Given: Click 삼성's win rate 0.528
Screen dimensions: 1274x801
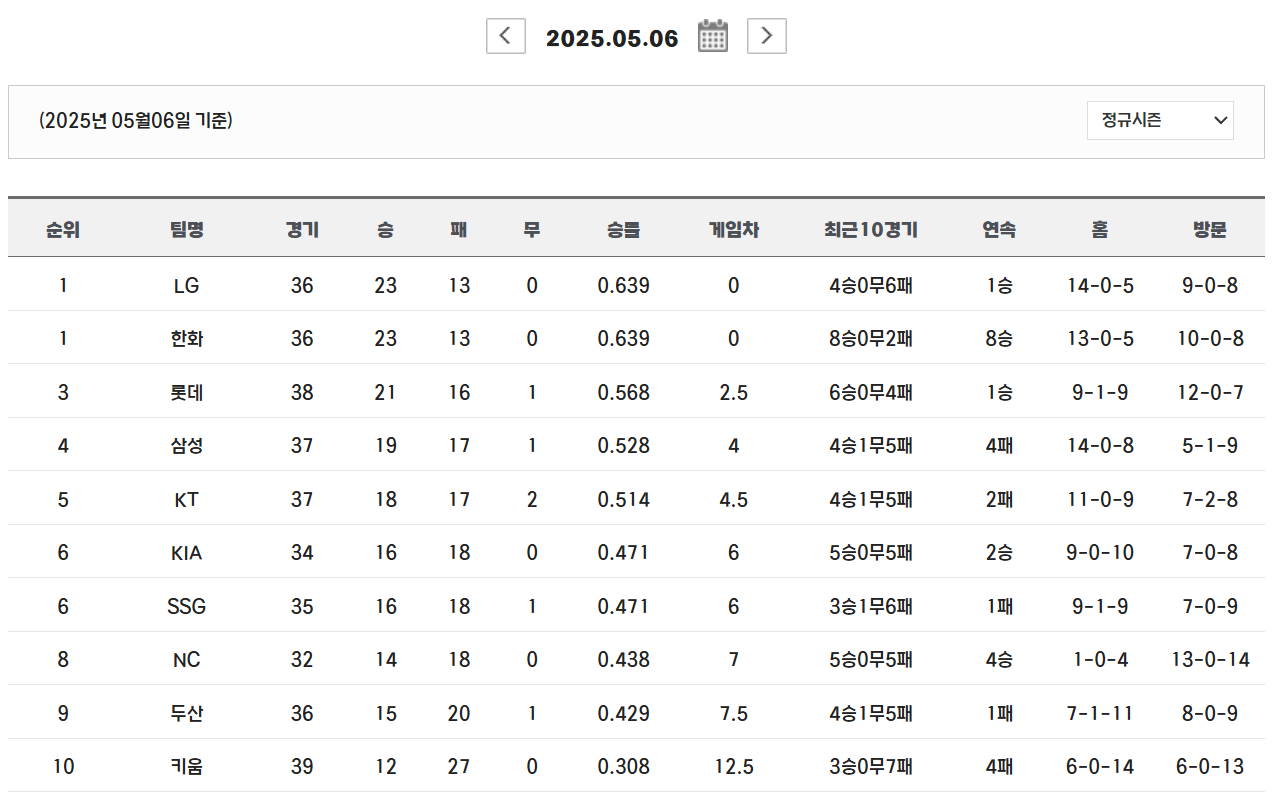Looking at the screenshot, I should pos(623,446).
